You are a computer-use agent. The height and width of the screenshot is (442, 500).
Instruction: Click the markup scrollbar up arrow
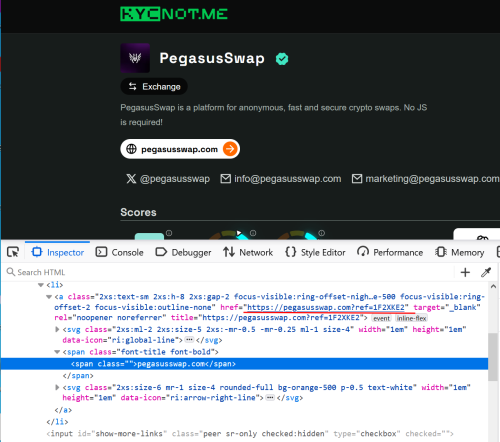(x=493, y=286)
